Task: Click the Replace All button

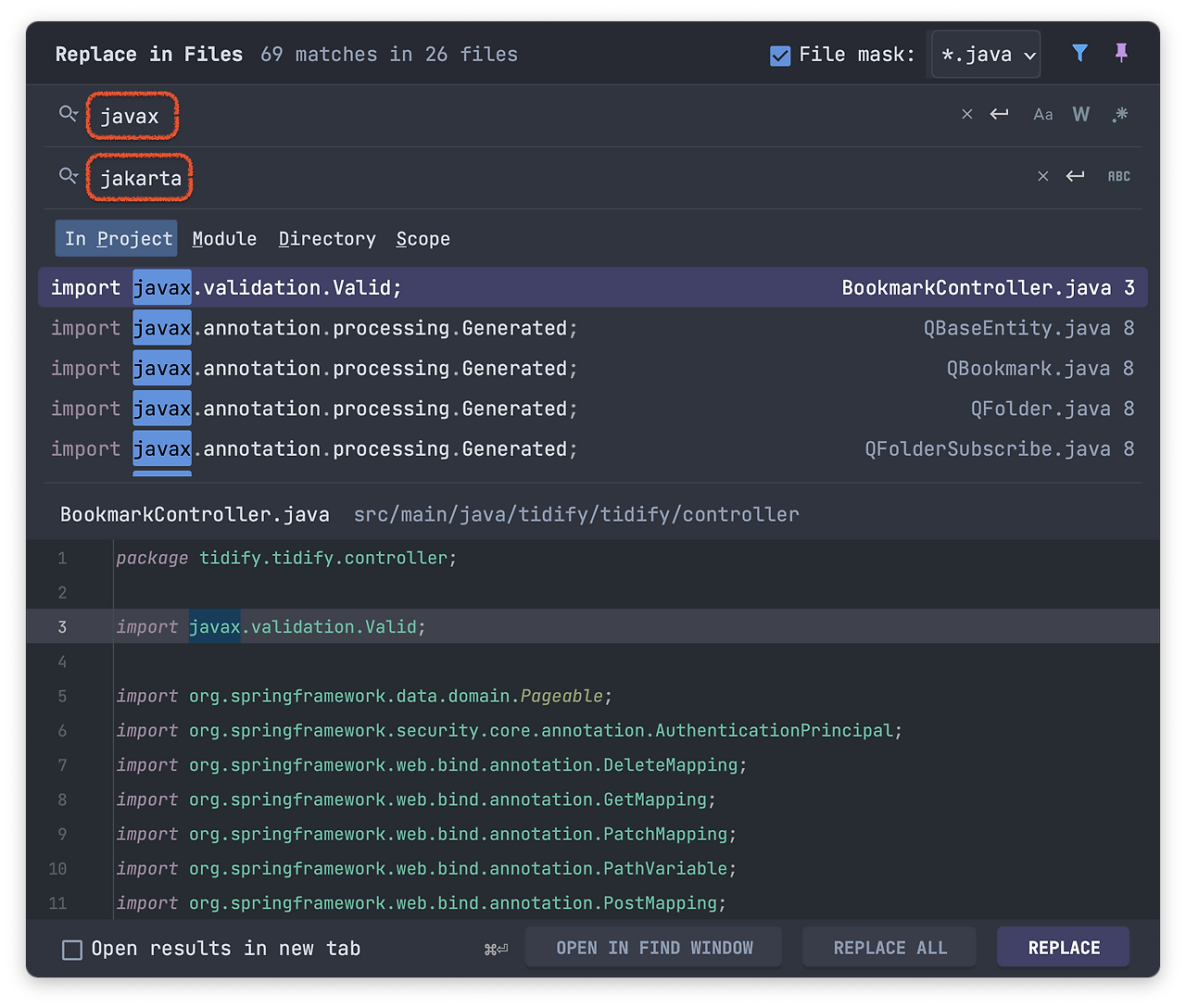Action: click(x=889, y=947)
